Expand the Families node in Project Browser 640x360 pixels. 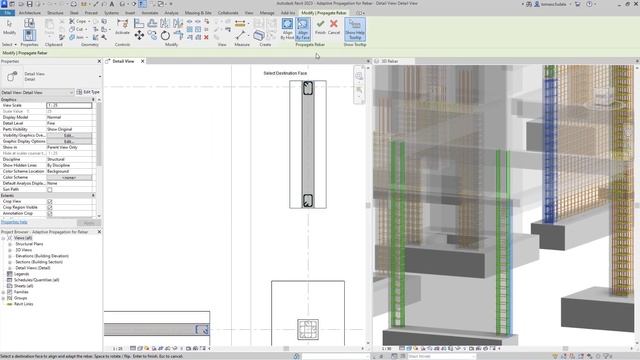(x=3, y=292)
